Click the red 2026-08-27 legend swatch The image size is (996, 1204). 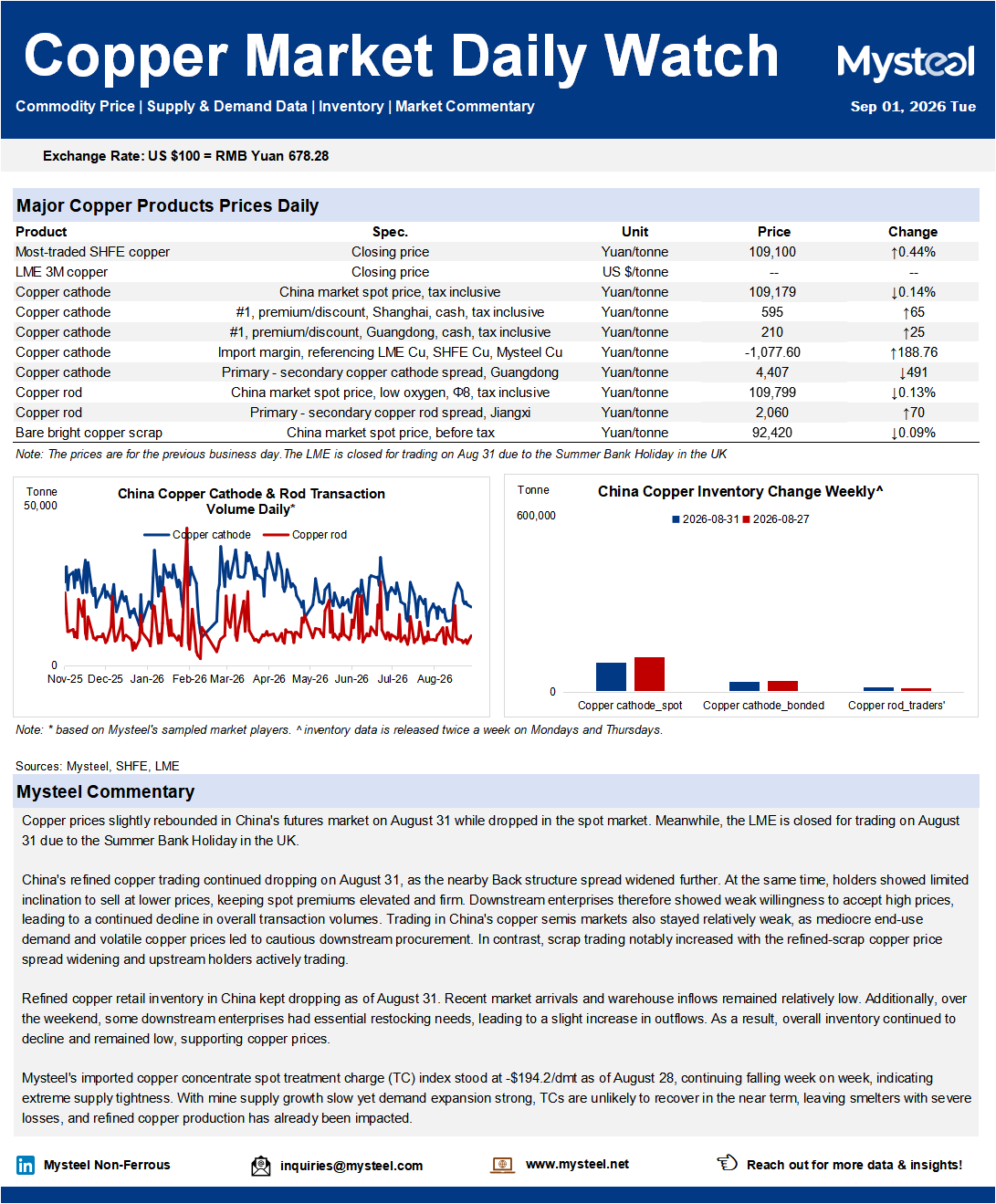(746, 519)
